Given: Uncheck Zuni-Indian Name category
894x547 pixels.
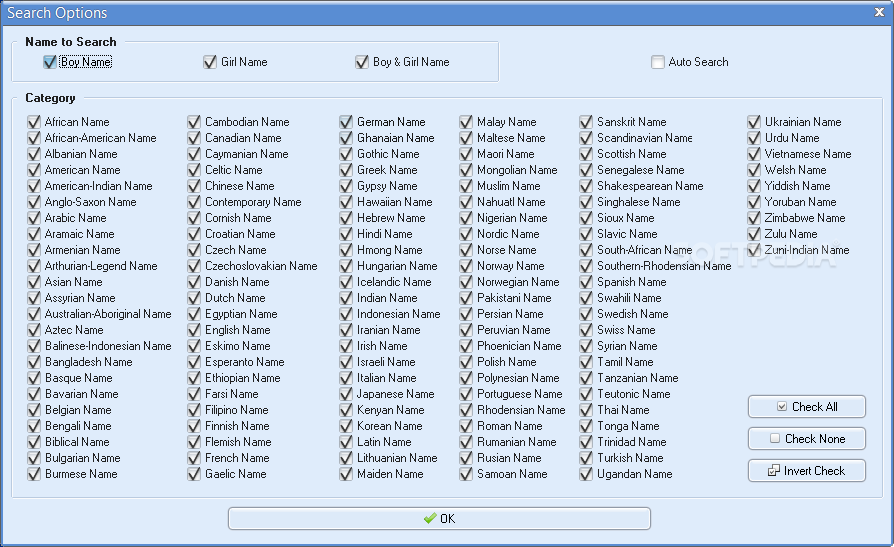Looking at the screenshot, I should [x=754, y=250].
